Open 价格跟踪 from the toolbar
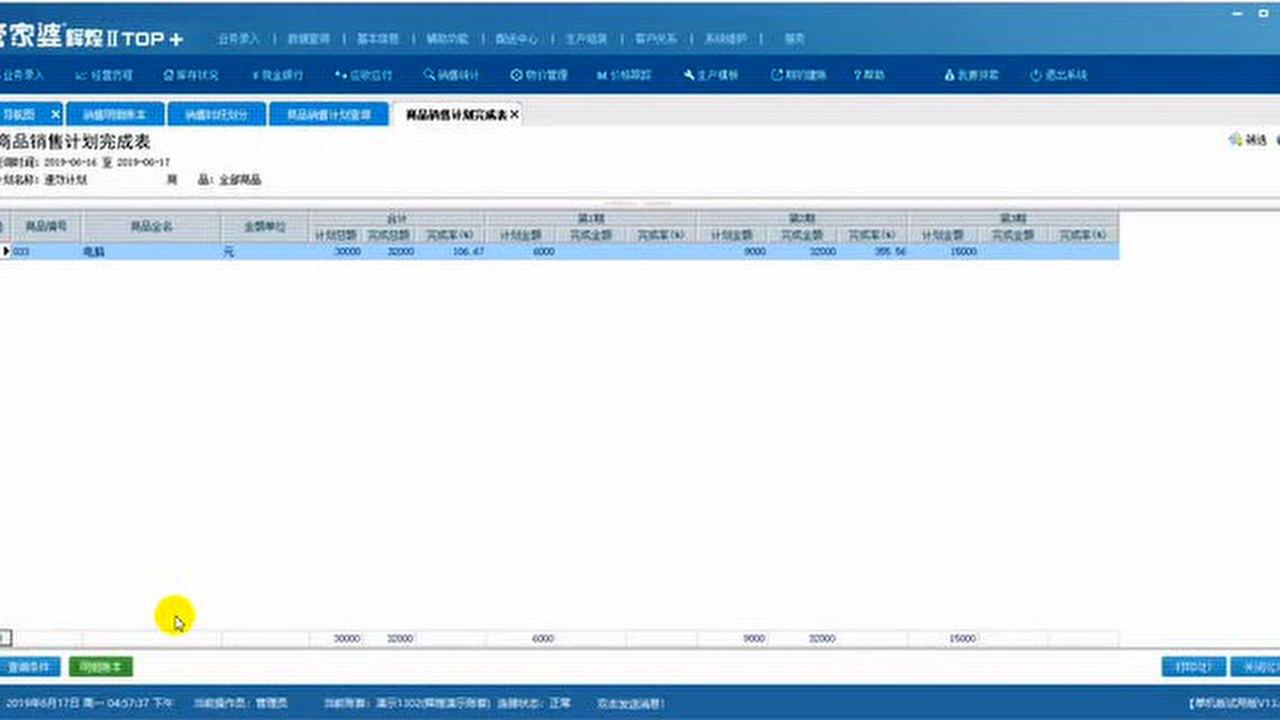 coord(625,75)
